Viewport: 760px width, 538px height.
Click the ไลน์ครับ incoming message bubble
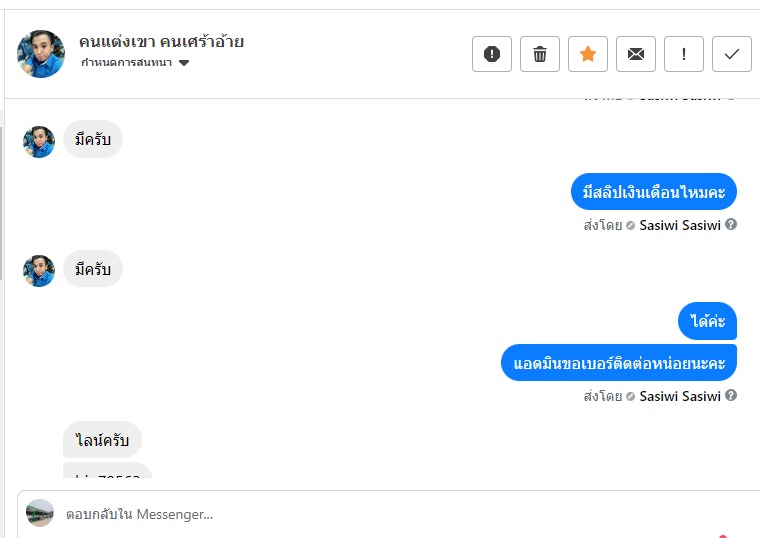[102, 439]
